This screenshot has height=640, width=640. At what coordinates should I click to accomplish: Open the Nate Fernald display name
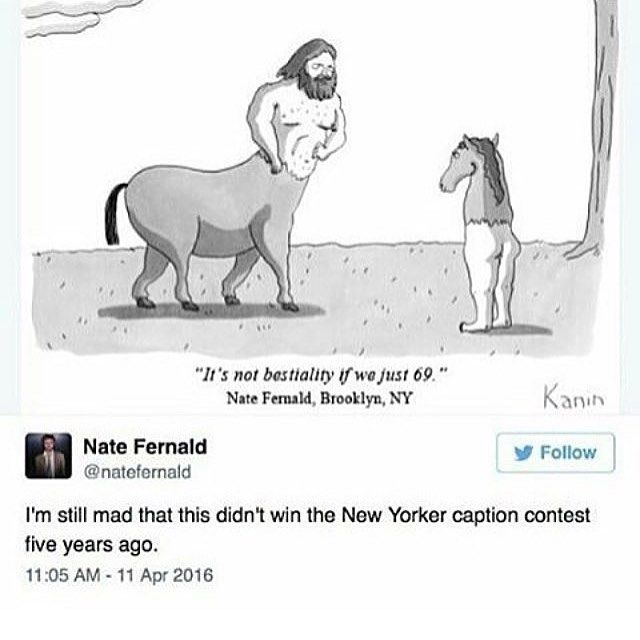(x=145, y=447)
